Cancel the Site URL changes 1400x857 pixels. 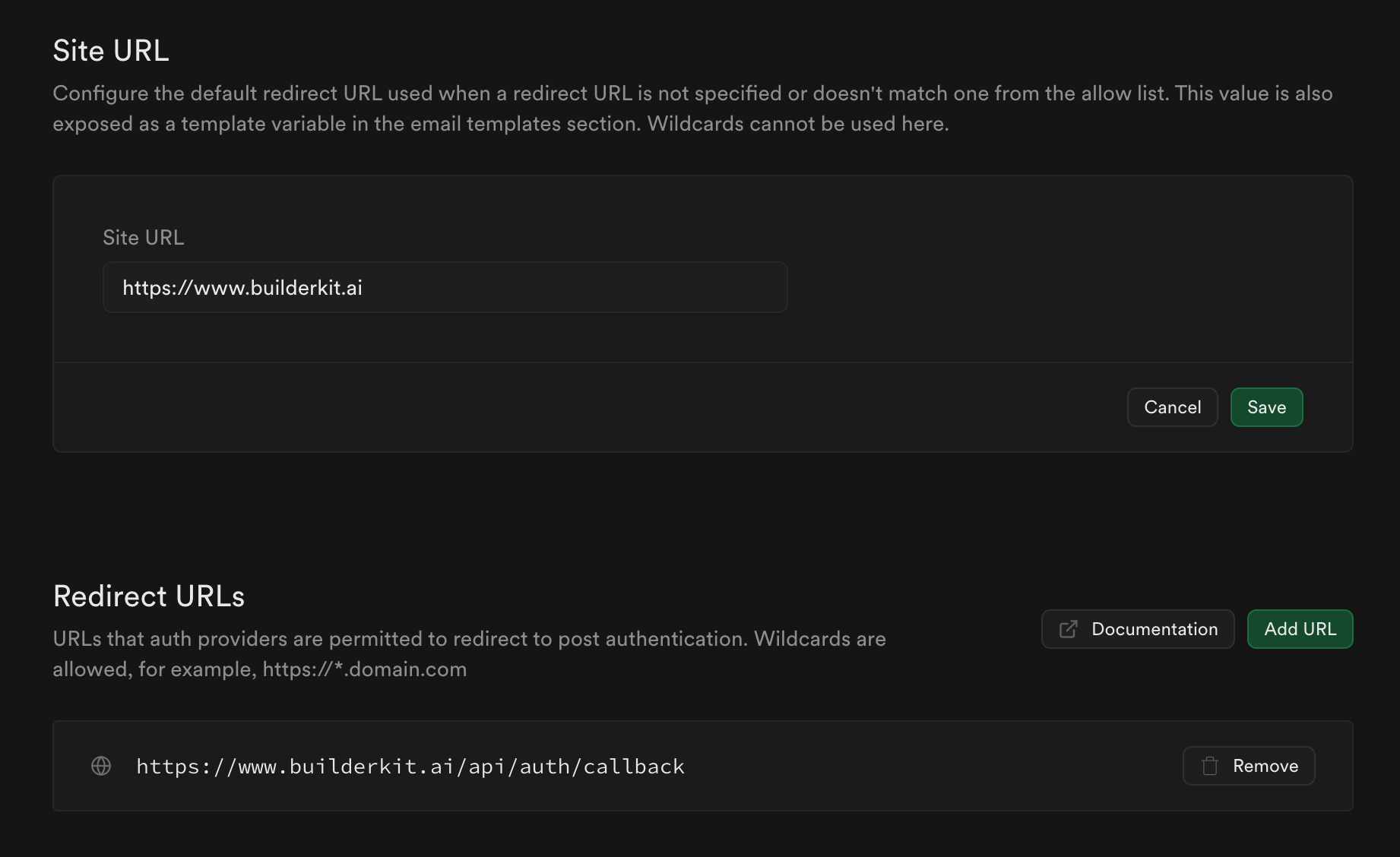(x=1172, y=407)
